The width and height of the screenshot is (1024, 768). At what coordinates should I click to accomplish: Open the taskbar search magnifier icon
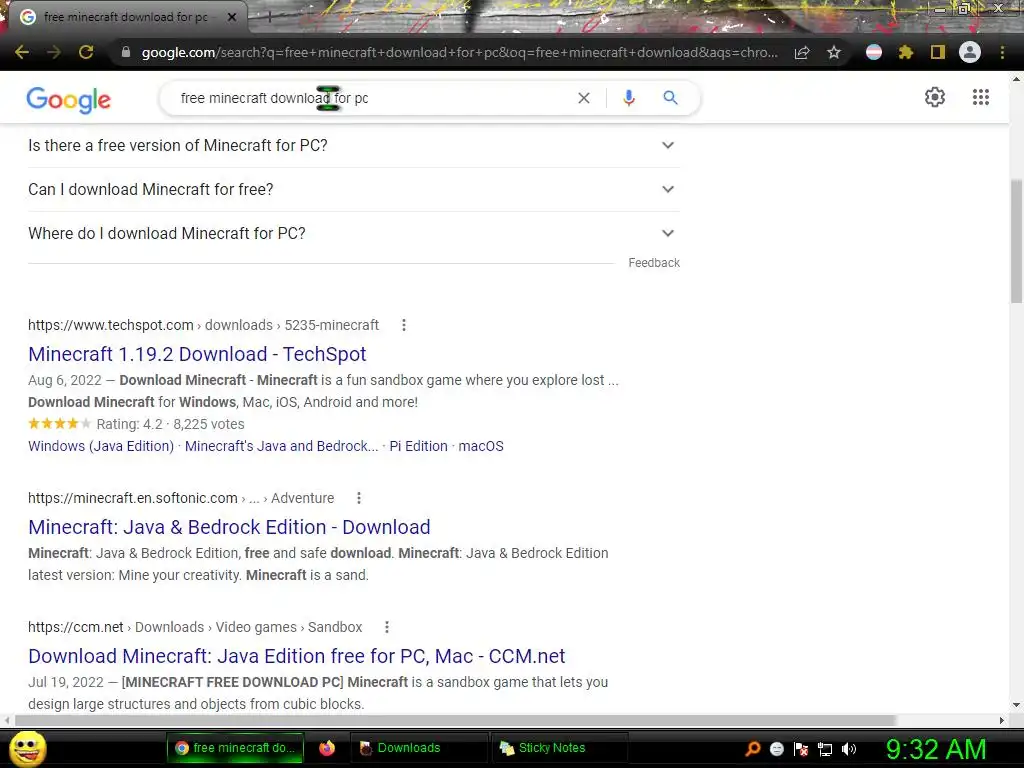click(x=752, y=749)
